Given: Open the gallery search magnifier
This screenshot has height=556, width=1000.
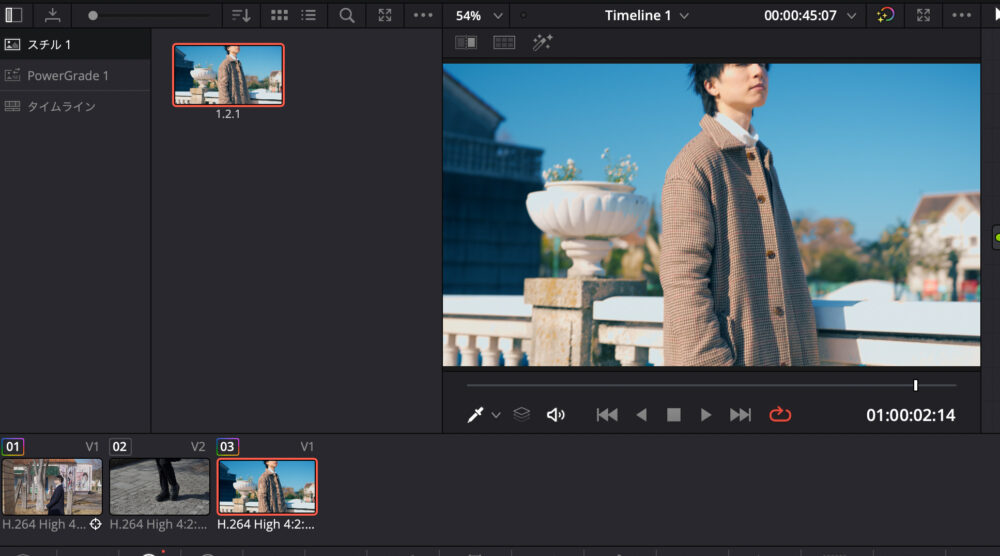Looking at the screenshot, I should tap(347, 15).
